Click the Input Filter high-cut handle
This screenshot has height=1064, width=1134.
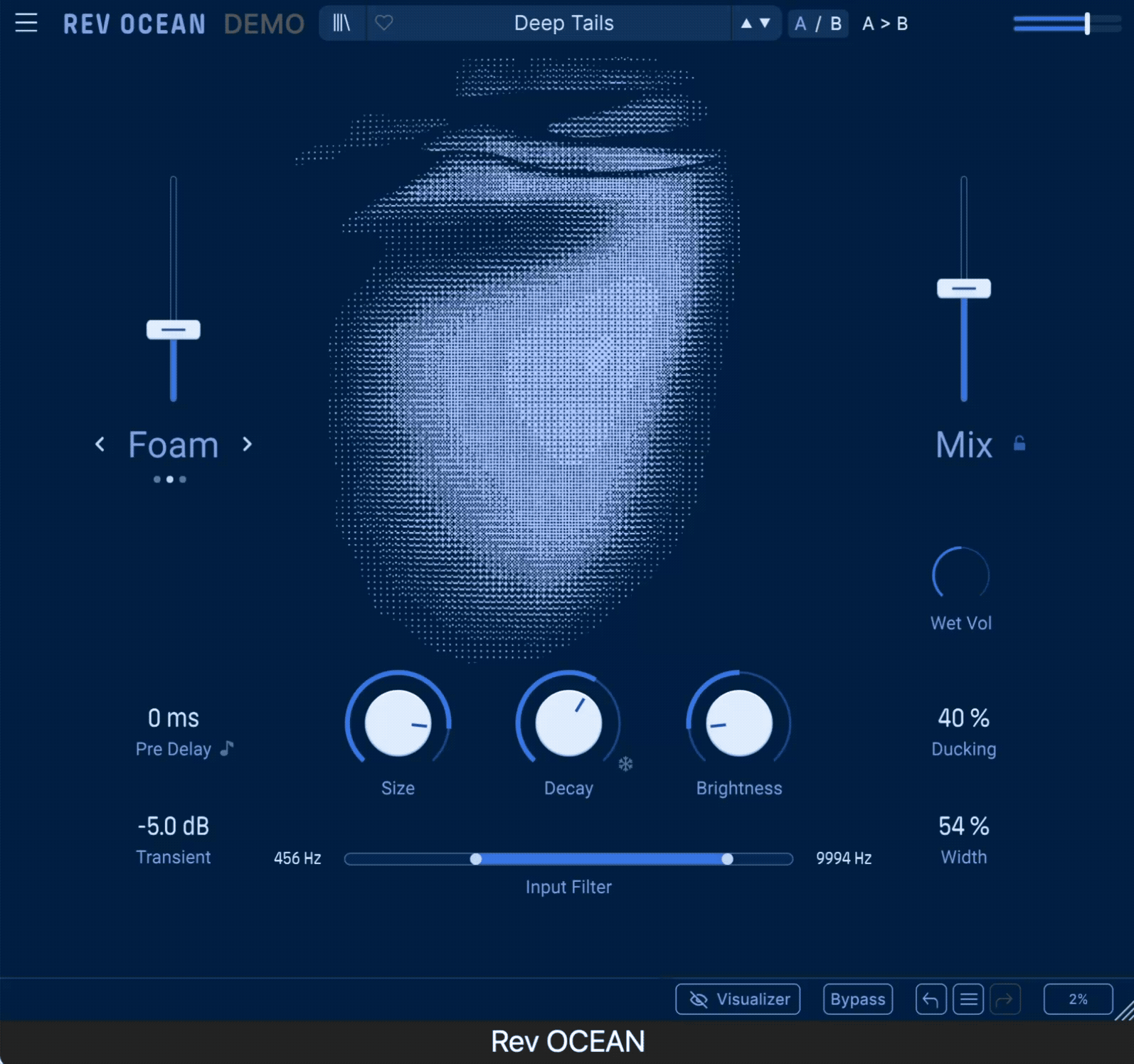[x=727, y=859]
